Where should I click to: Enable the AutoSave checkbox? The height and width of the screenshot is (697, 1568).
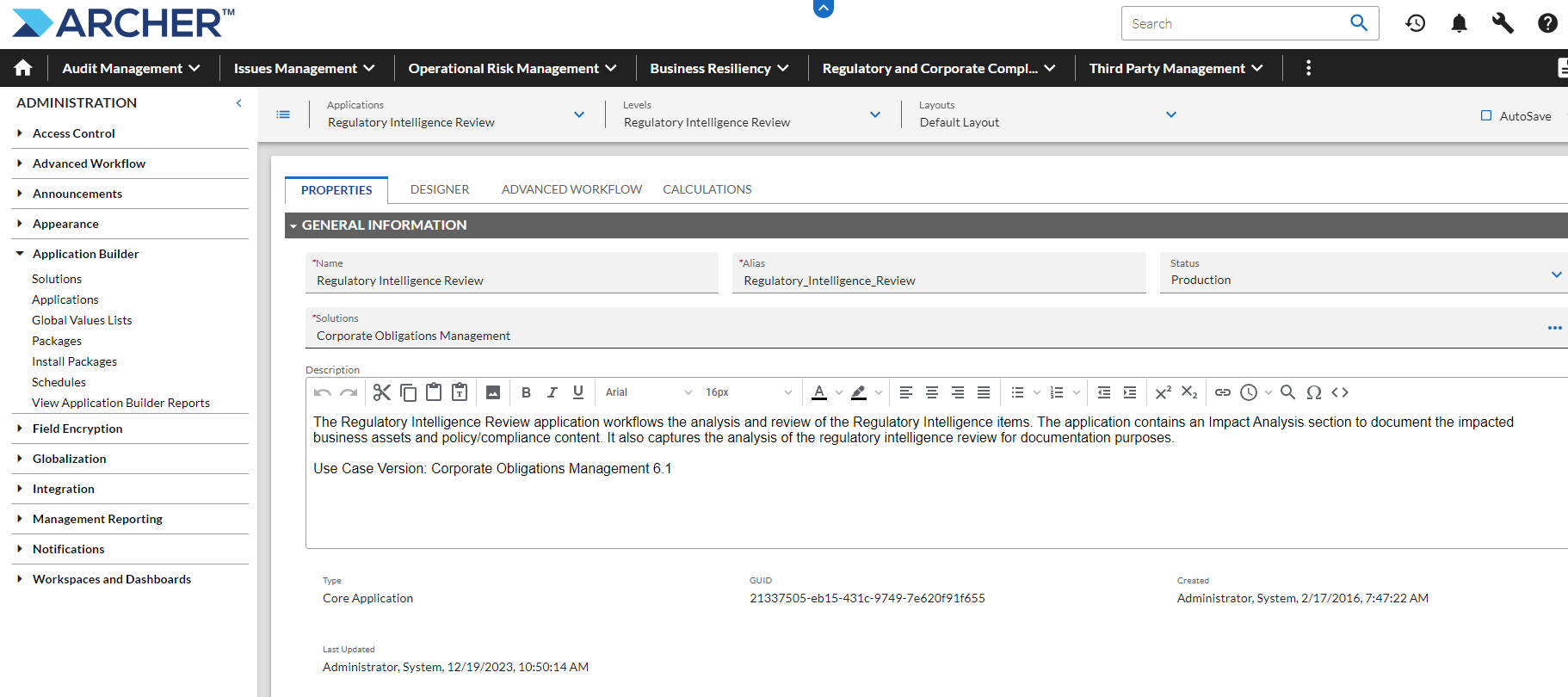(x=1486, y=115)
